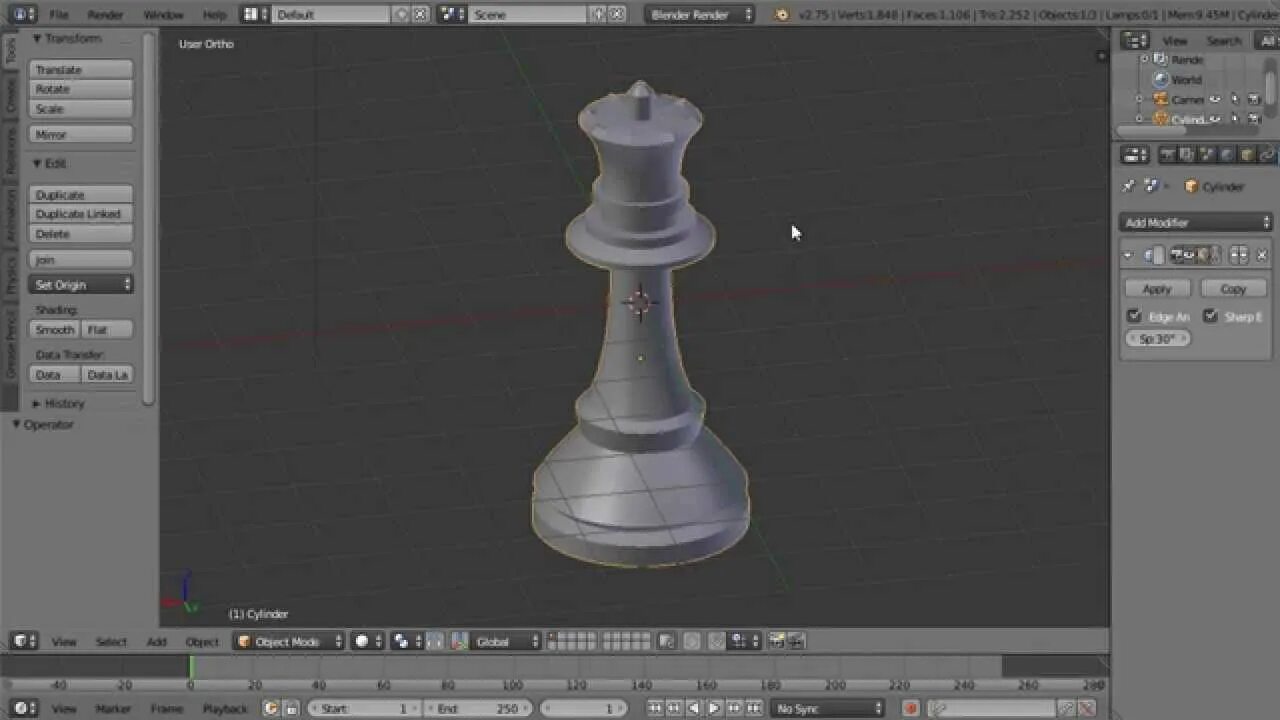The image size is (1280, 720).
Task: Open the Properties editor type selector
Action: pos(1134,155)
